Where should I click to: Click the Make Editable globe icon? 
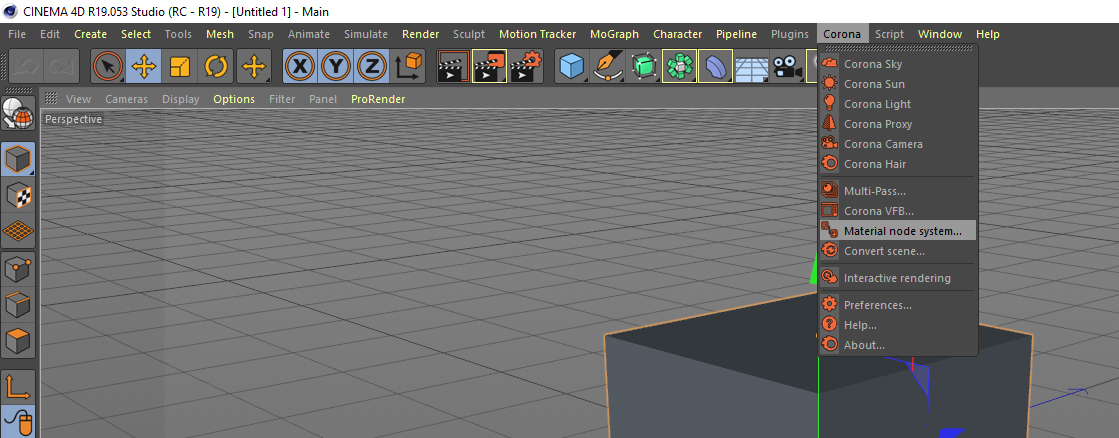point(18,114)
